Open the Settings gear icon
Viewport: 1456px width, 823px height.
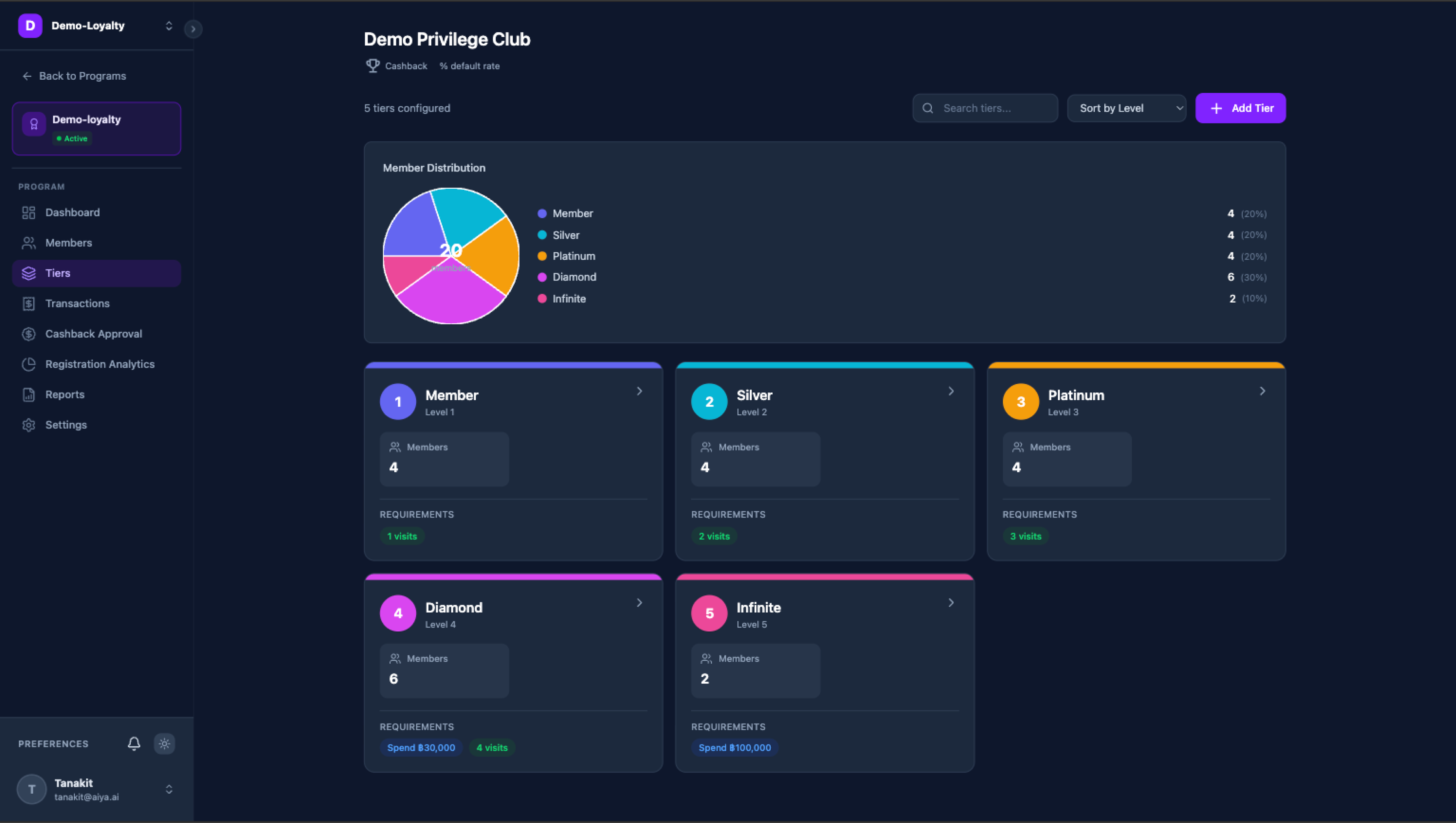[x=29, y=424]
